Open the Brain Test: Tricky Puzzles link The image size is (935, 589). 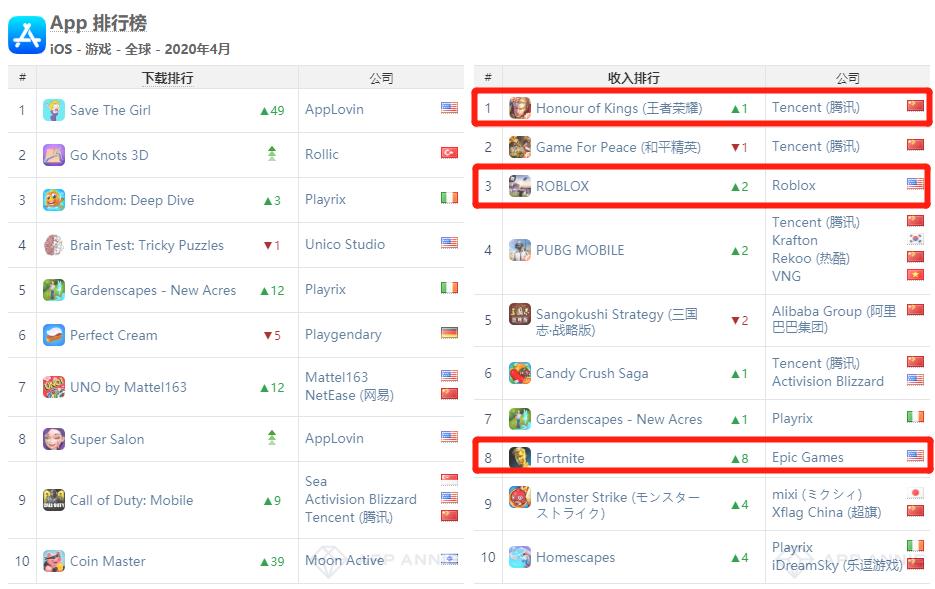click(x=146, y=245)
